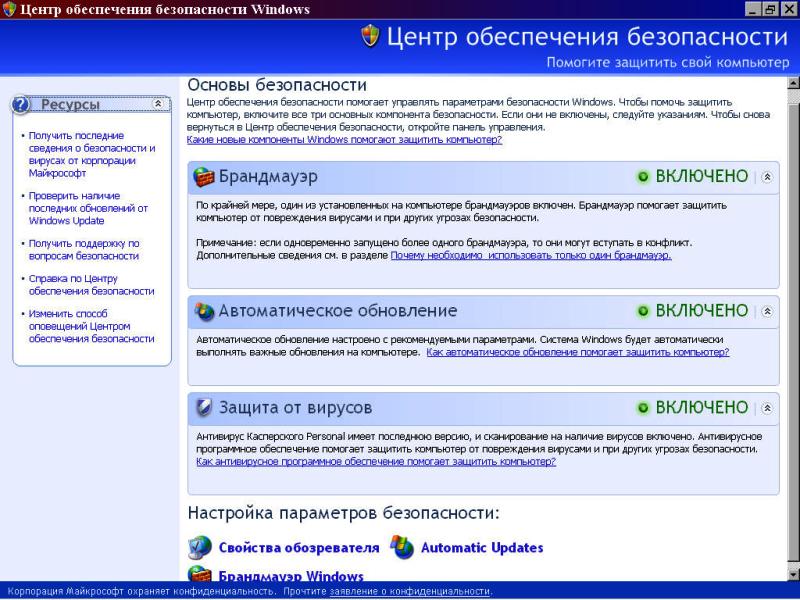Open Automatic Updates settings link
Viewport: 800px width, 600px height.
point(482,548)
